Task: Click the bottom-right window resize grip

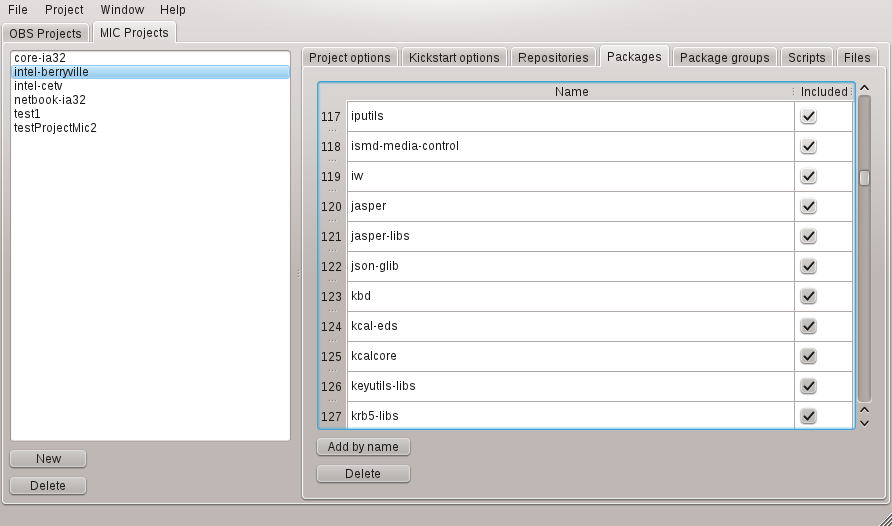Action: [885, 519]
